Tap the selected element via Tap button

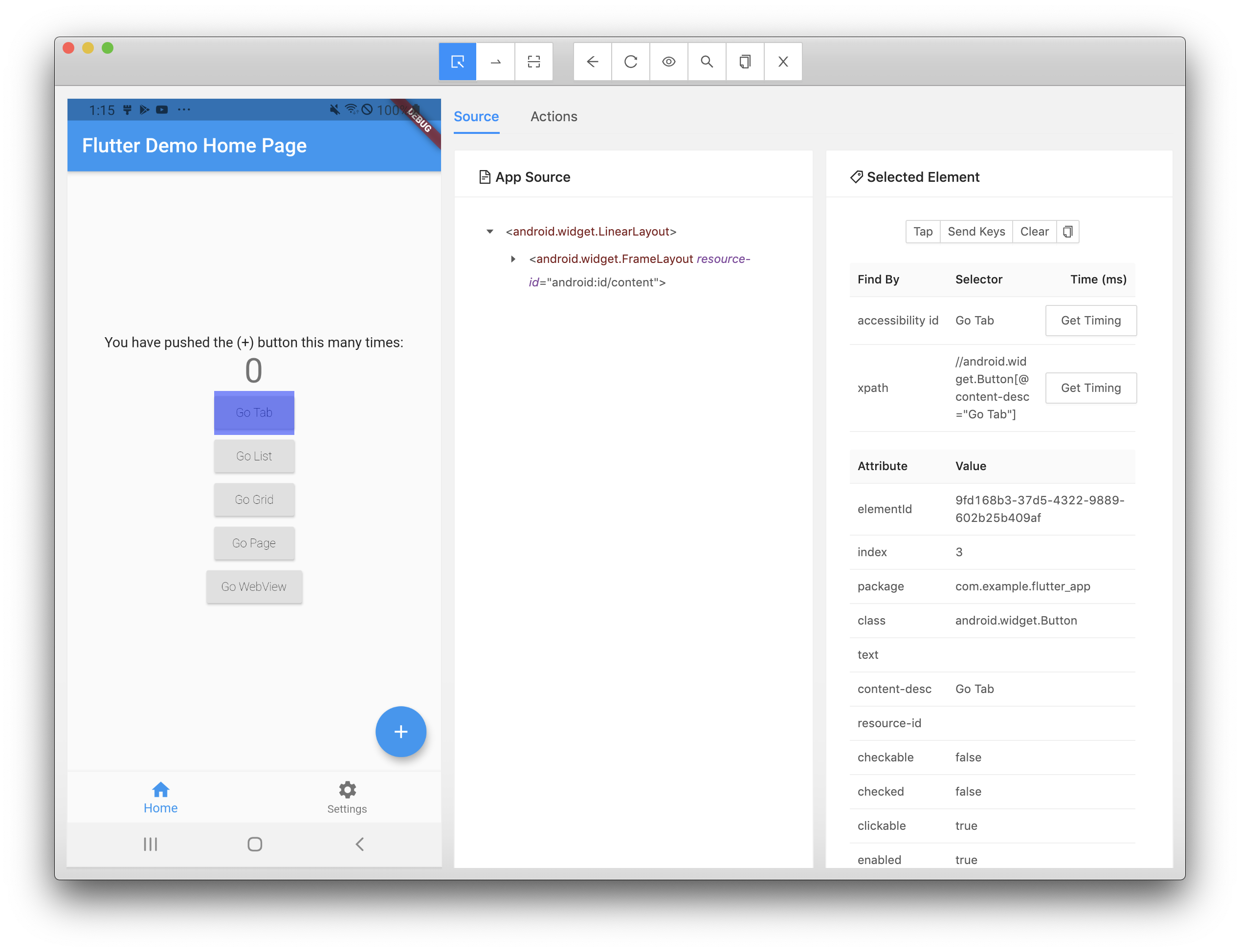pyautogui.click(x=923, y=231)
